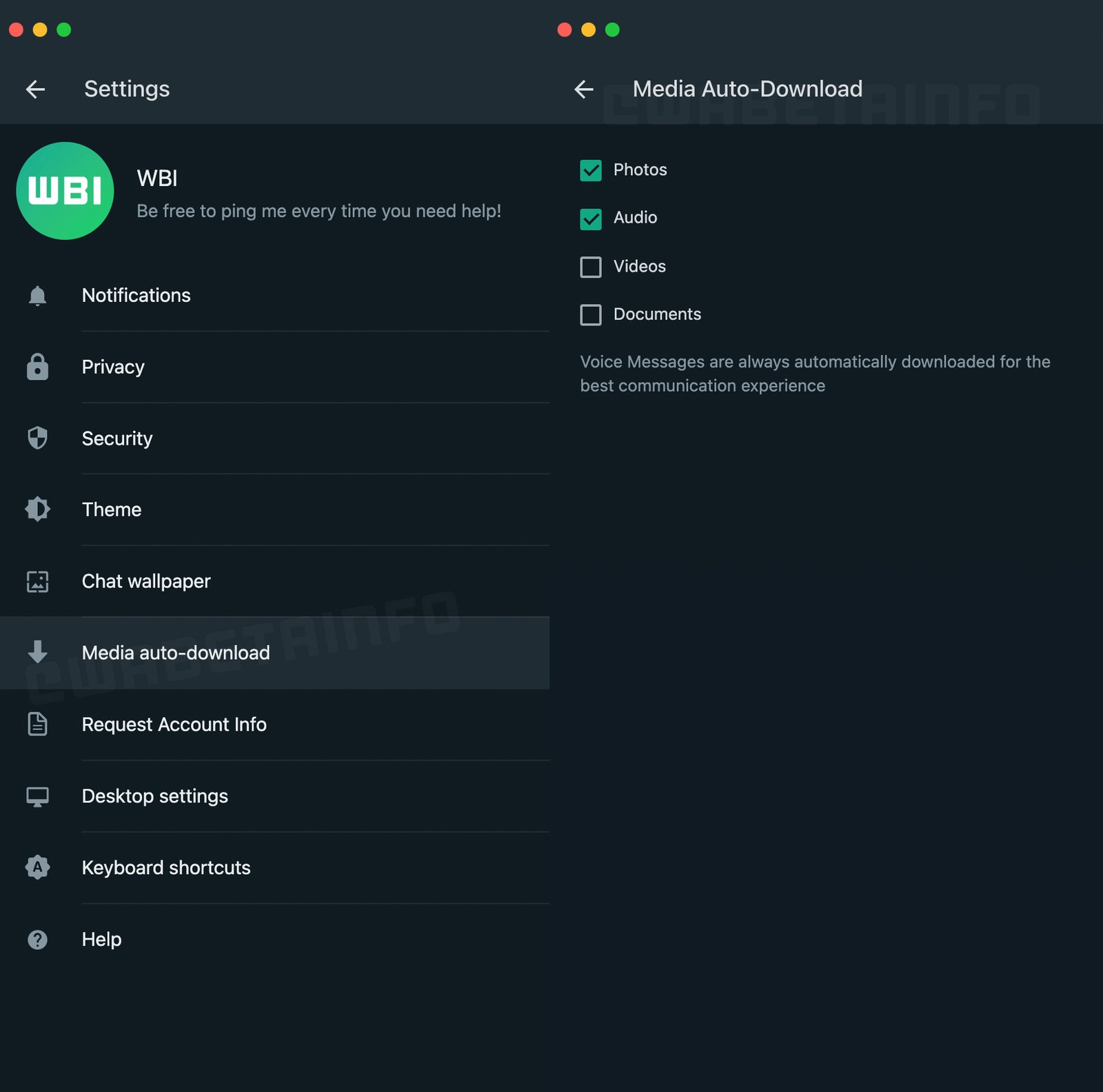The image size is (1103, 1092).
Task: Disable Audio auto-download checkbox
Action: (591, 219)
